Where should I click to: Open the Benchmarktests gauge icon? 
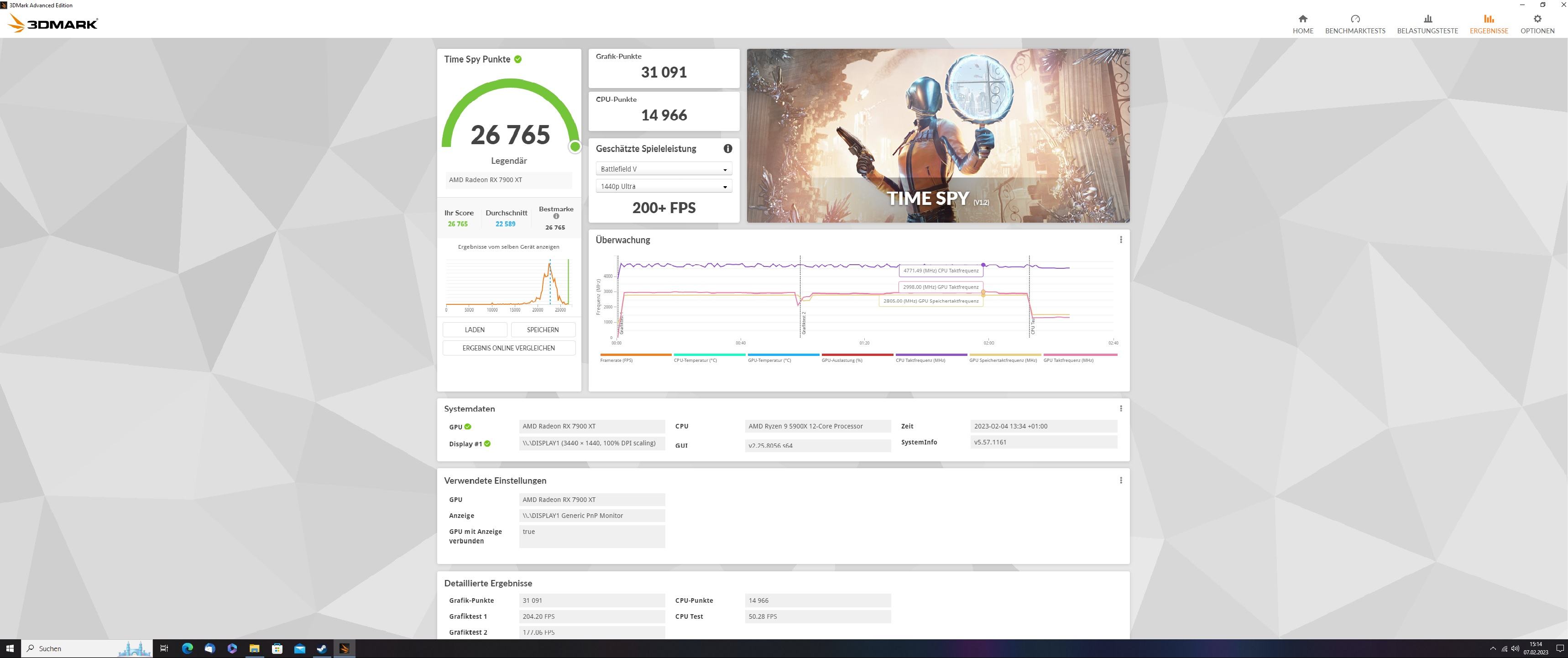click(x=1354, y=19)
